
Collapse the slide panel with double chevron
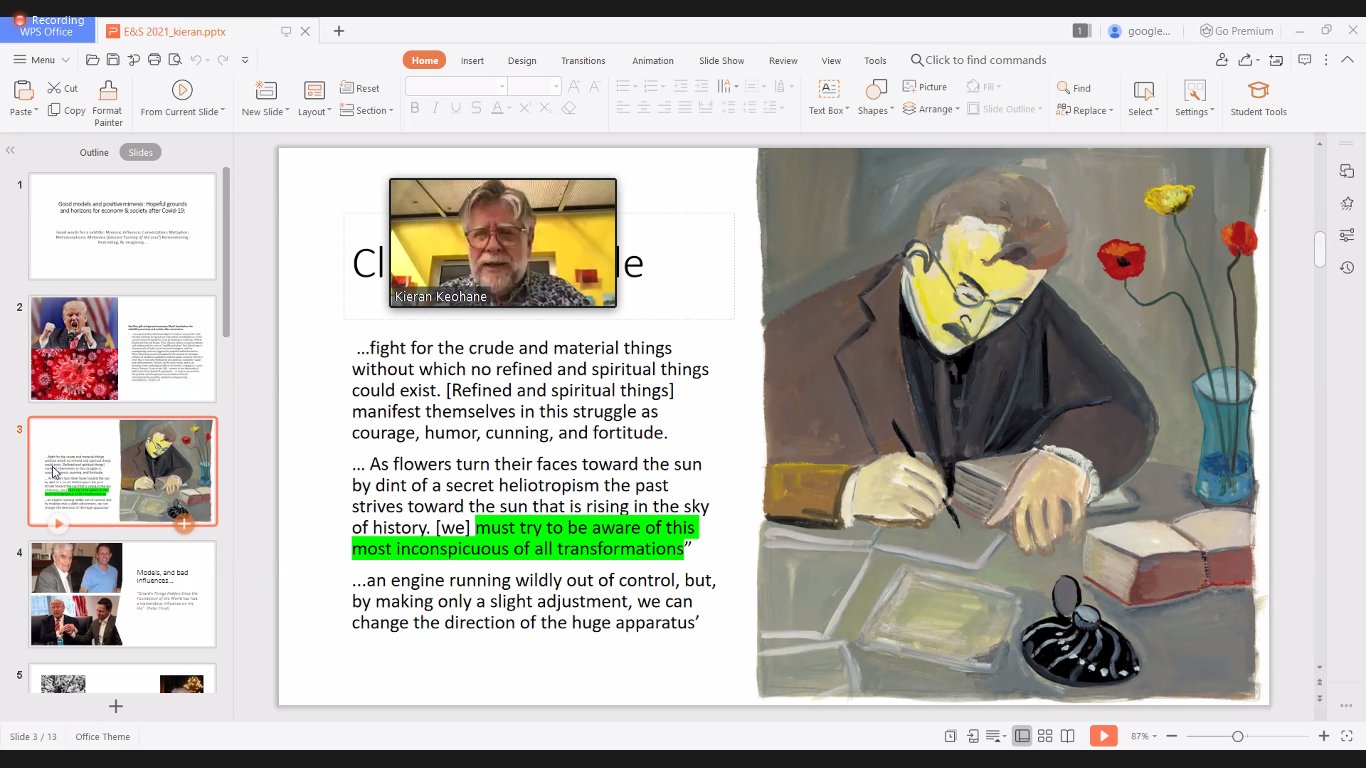pyautogui.click(x=10, y=151)
